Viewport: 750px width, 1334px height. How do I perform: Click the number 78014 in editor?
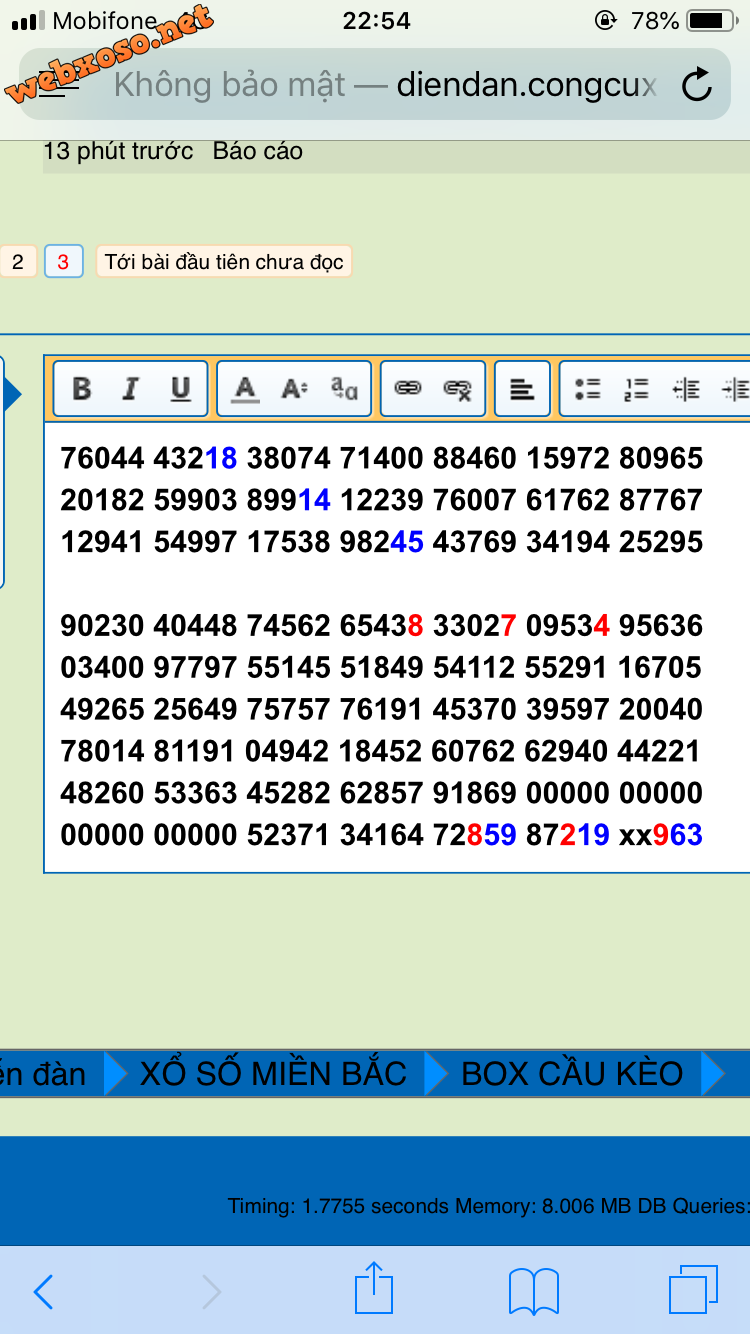pyautogui.click(x=102, y=751)
